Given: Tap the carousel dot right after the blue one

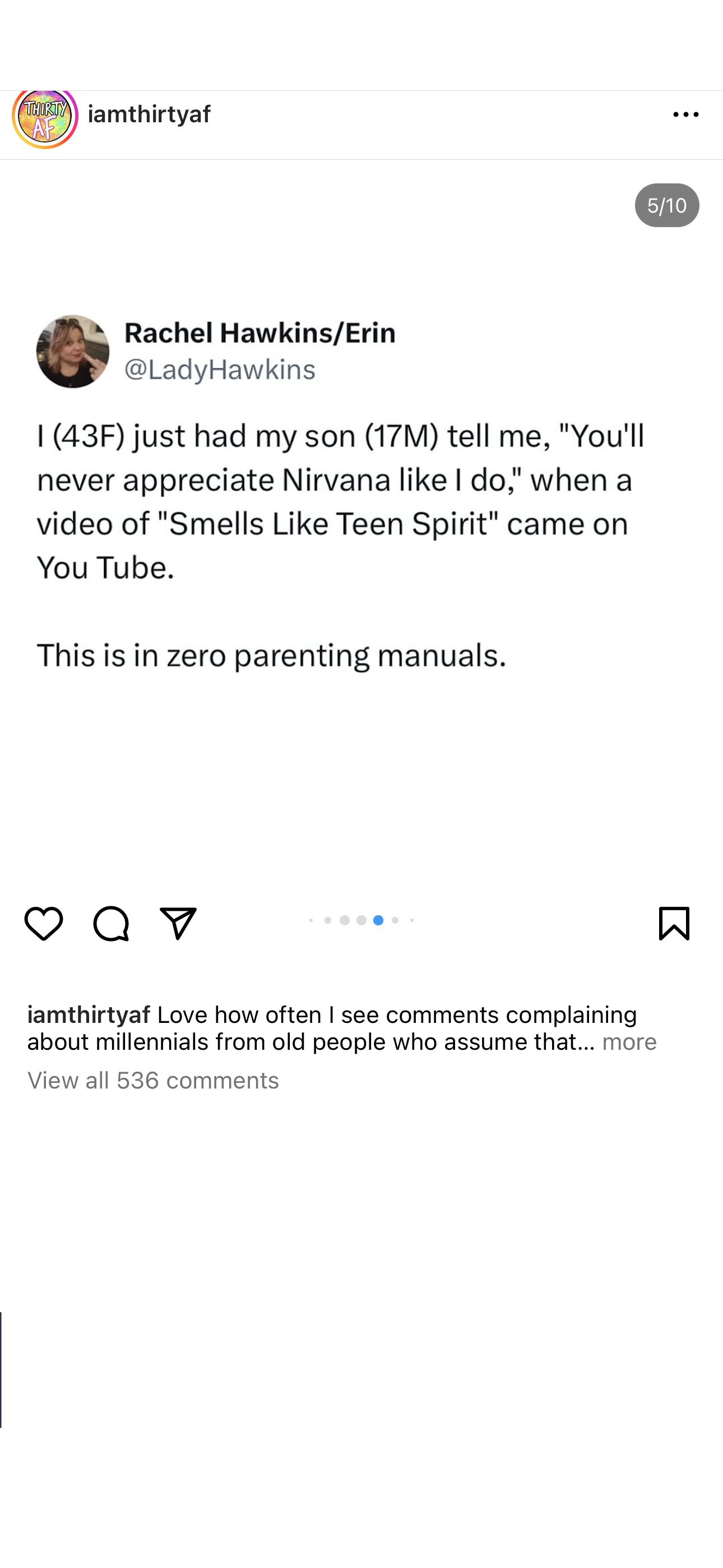Looking at the screenshot, I should point(395,920).
